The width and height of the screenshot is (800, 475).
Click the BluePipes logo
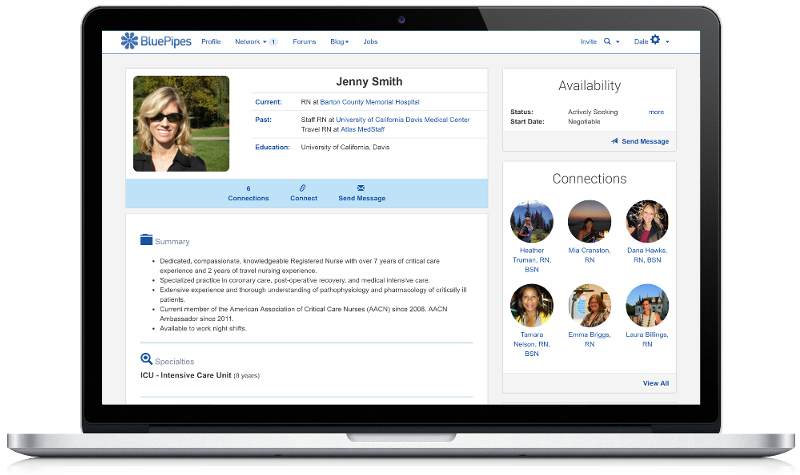(156, 41)
